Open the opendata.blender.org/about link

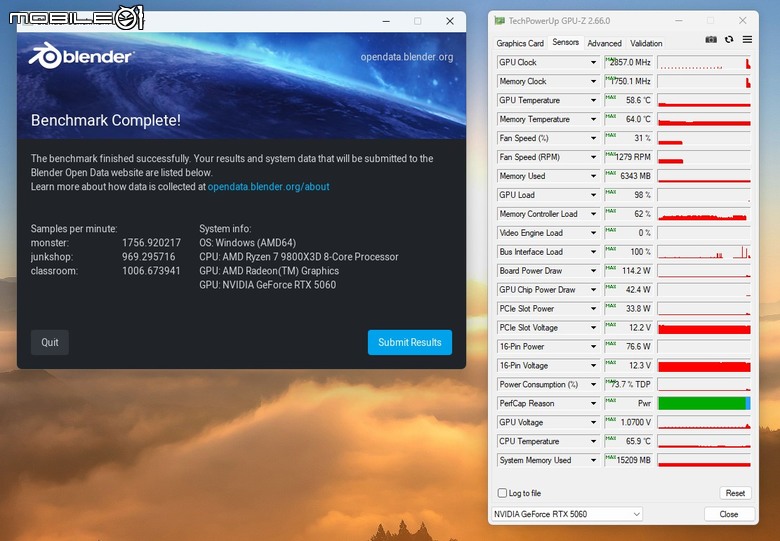point(269,186)
